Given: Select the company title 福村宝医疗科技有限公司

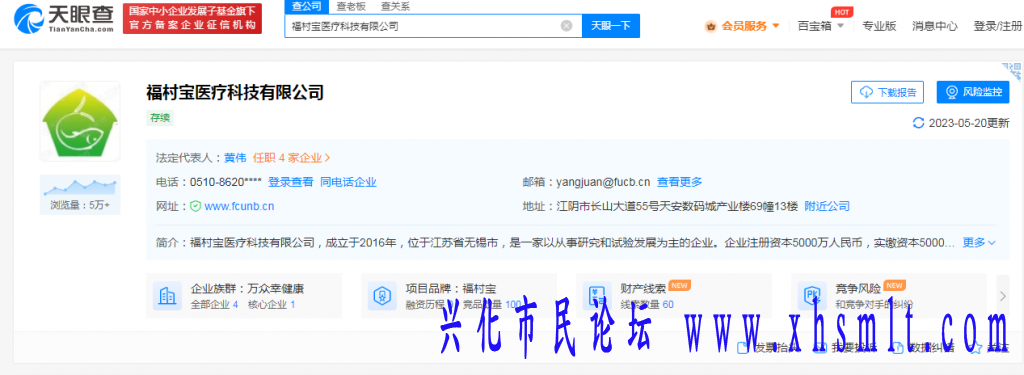Looking at the screenshot, I should pyautogui.click(x=235, y=92).
